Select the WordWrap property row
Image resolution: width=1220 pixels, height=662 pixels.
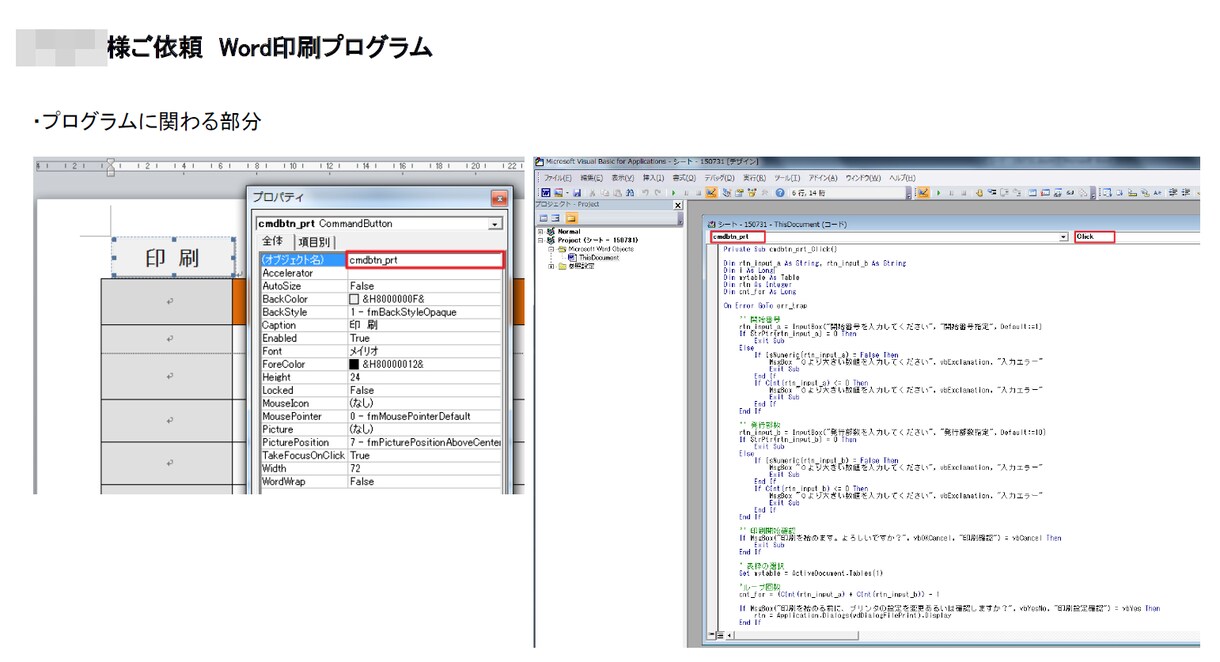click(380, 481)
